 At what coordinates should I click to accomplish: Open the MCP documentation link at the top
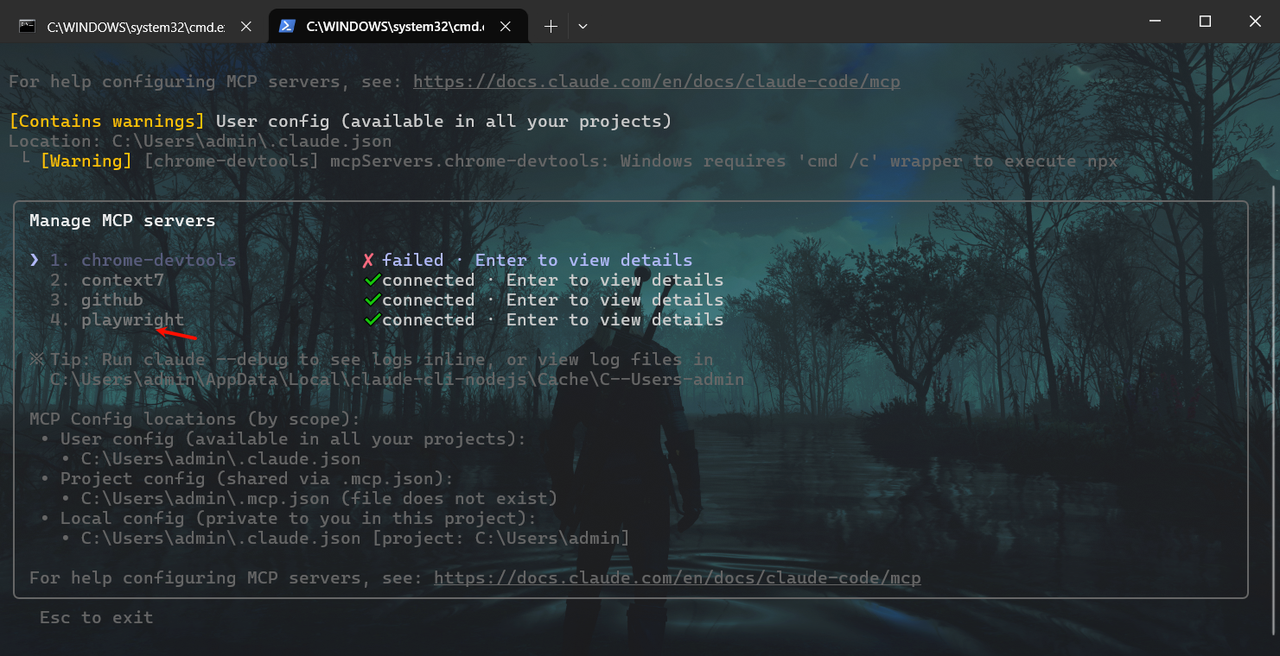656,81
